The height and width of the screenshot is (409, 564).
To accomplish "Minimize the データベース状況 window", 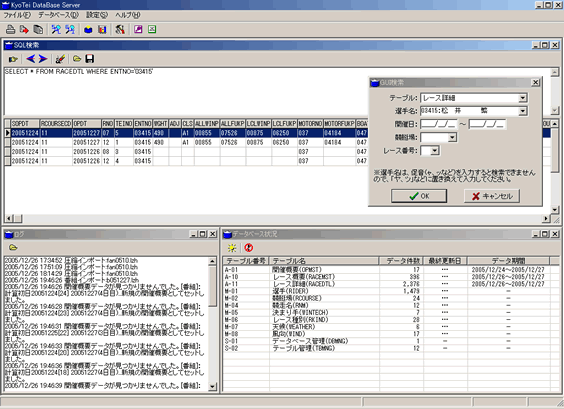I will click(x=536, y=234).
